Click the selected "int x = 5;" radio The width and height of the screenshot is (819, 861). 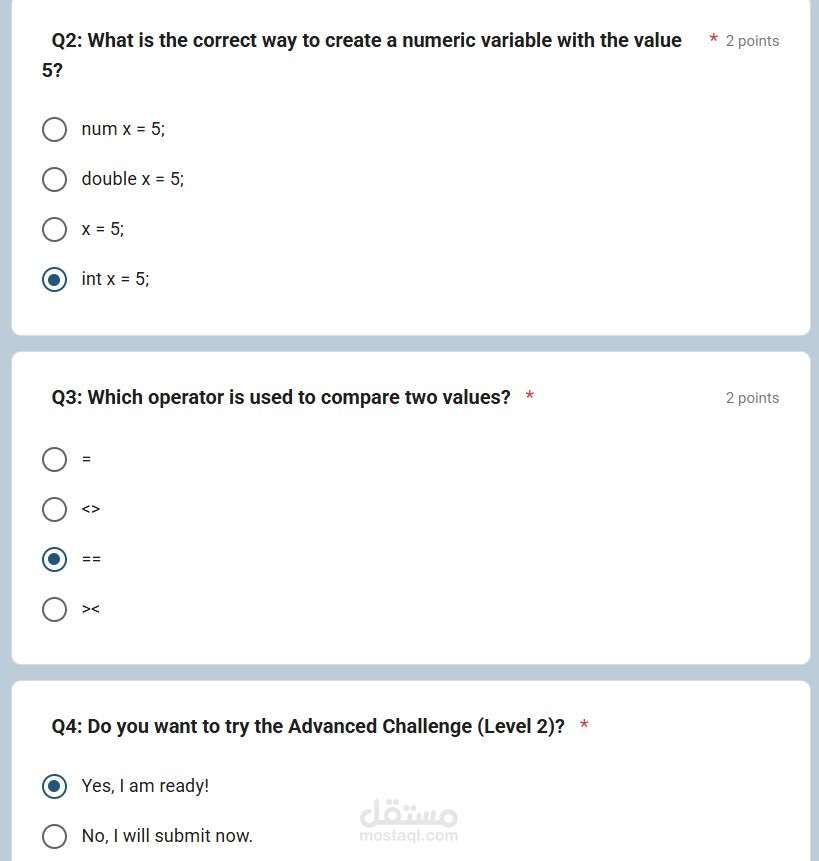tap(55, 279)
